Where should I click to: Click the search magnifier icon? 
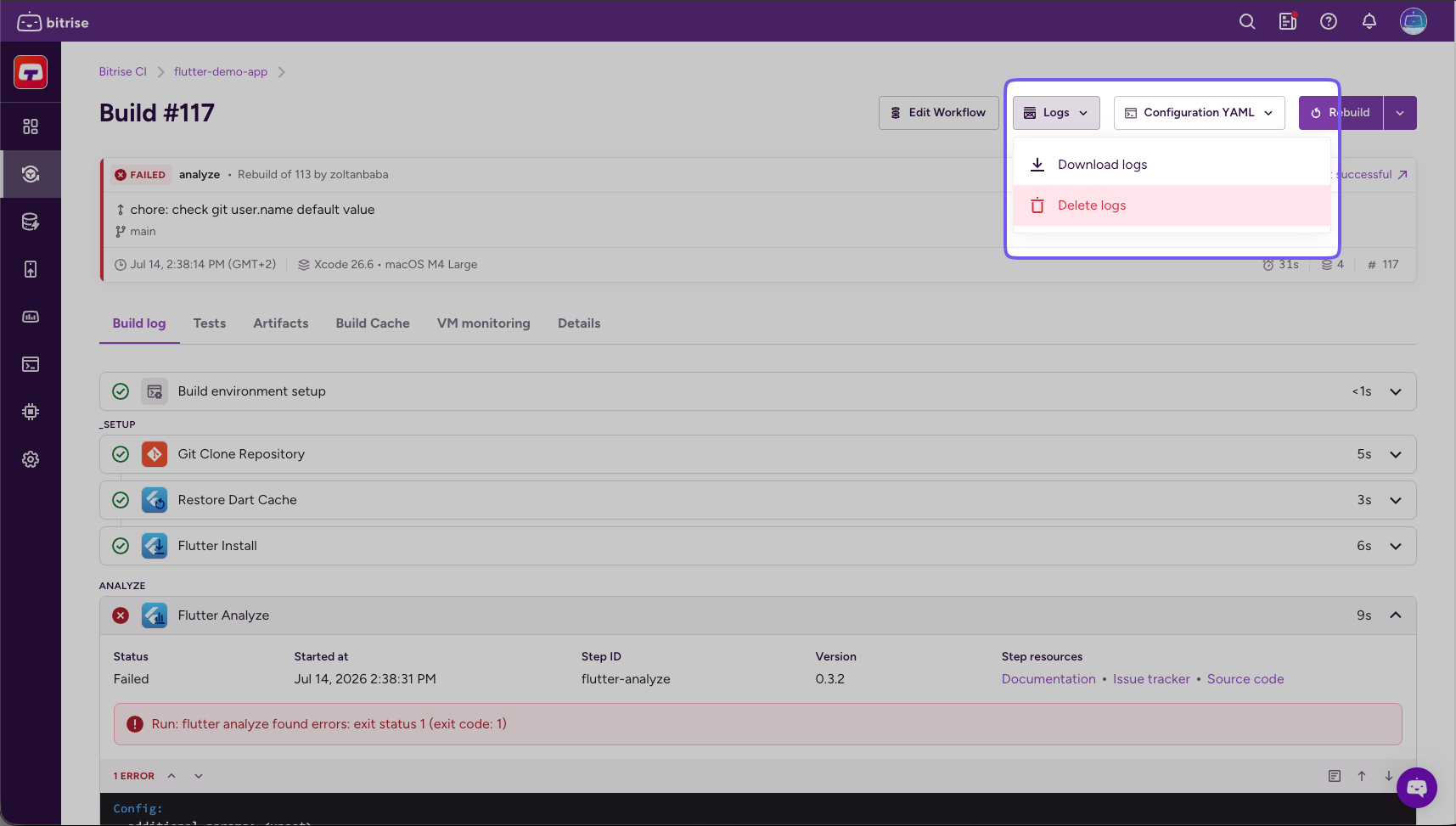click(1247, 21)
